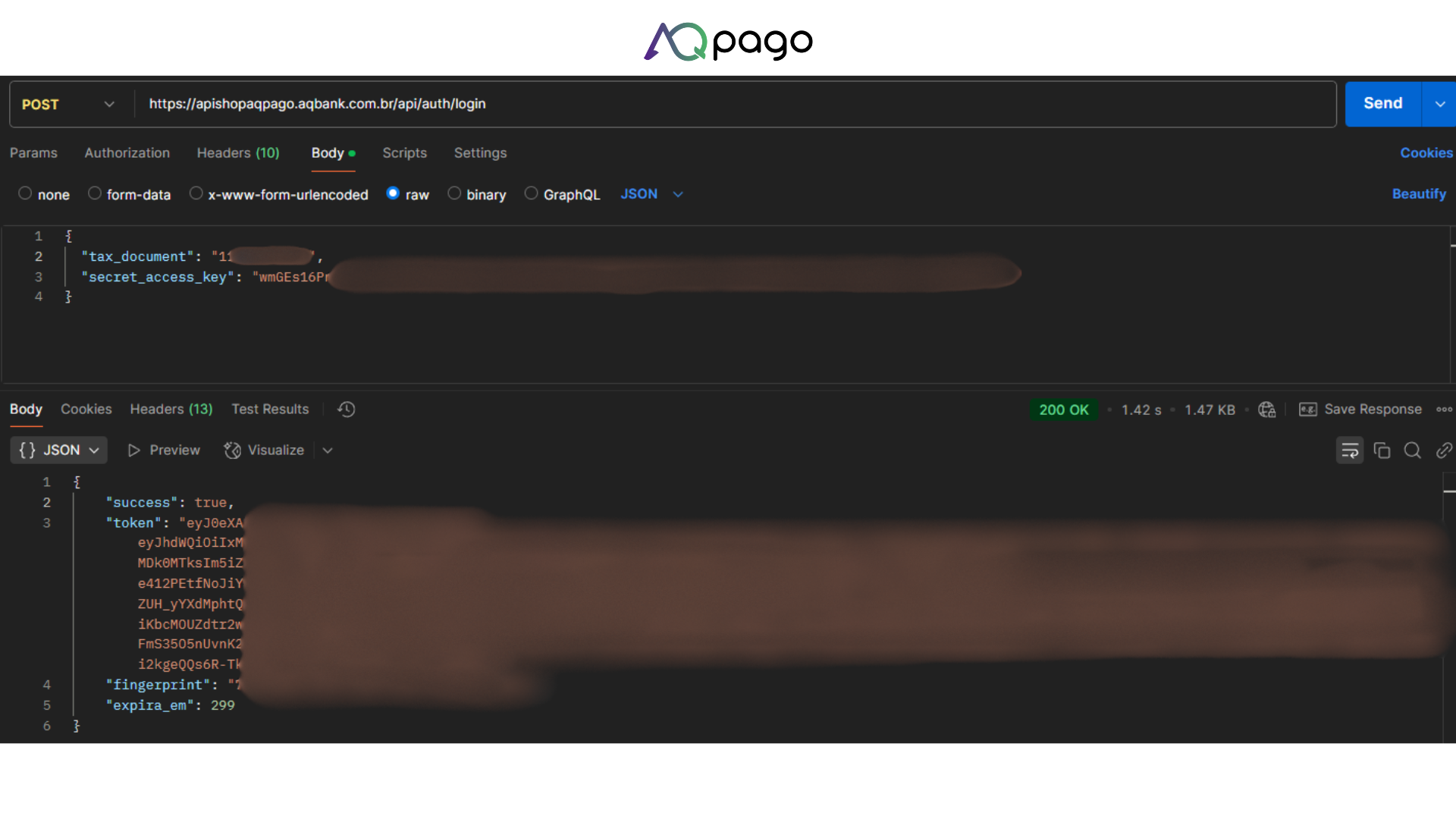Click the "token" key in response
The image size is (1456, 819).
[133, 523]
